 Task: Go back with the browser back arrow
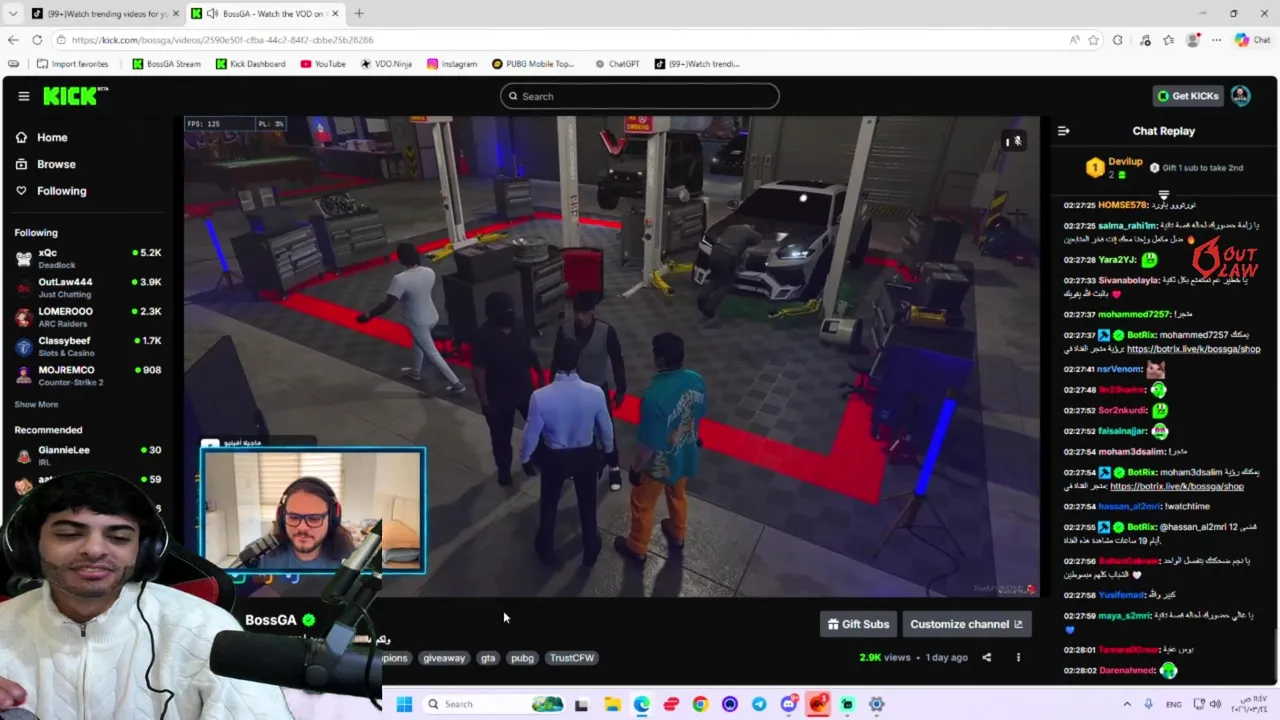click(13, 40)
